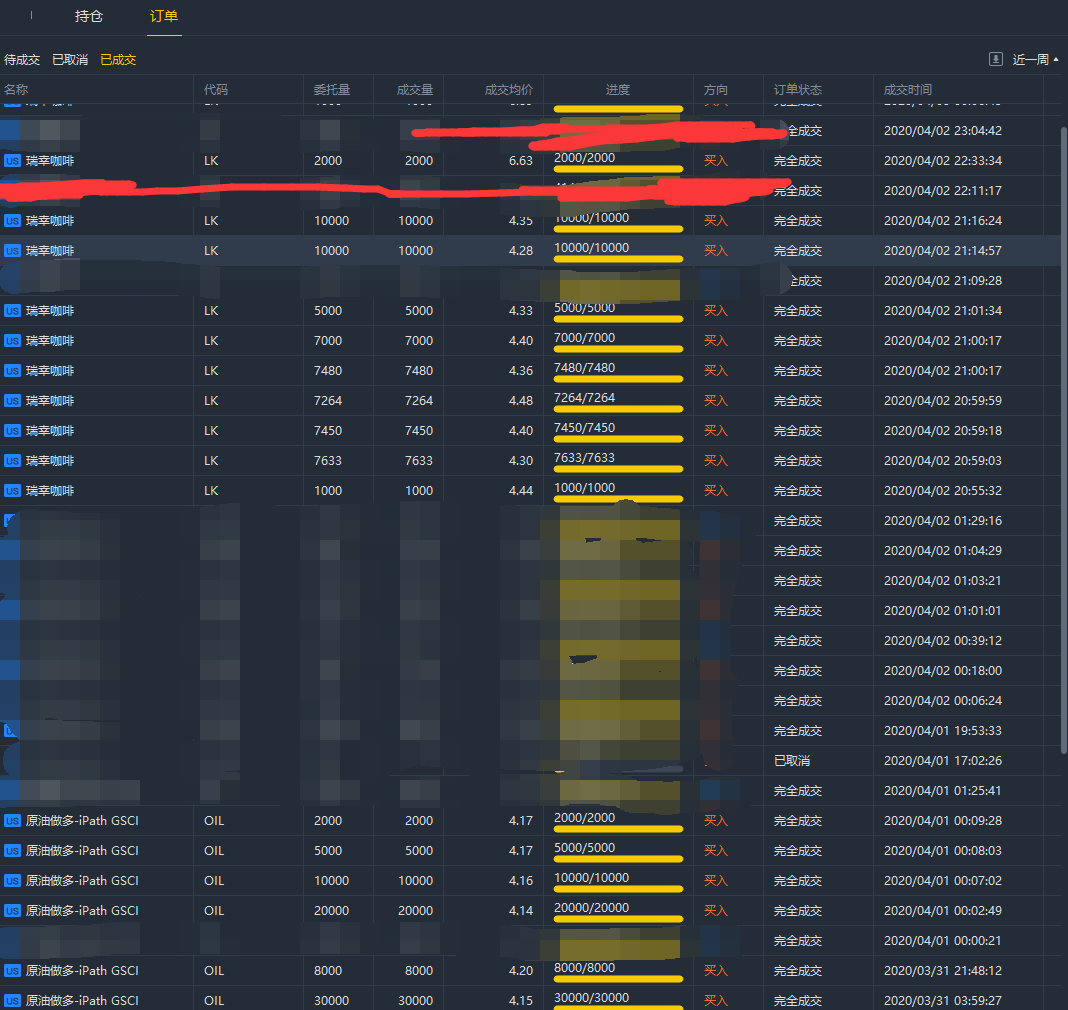Click the time 2020/04/02 23:04:42

943,131
